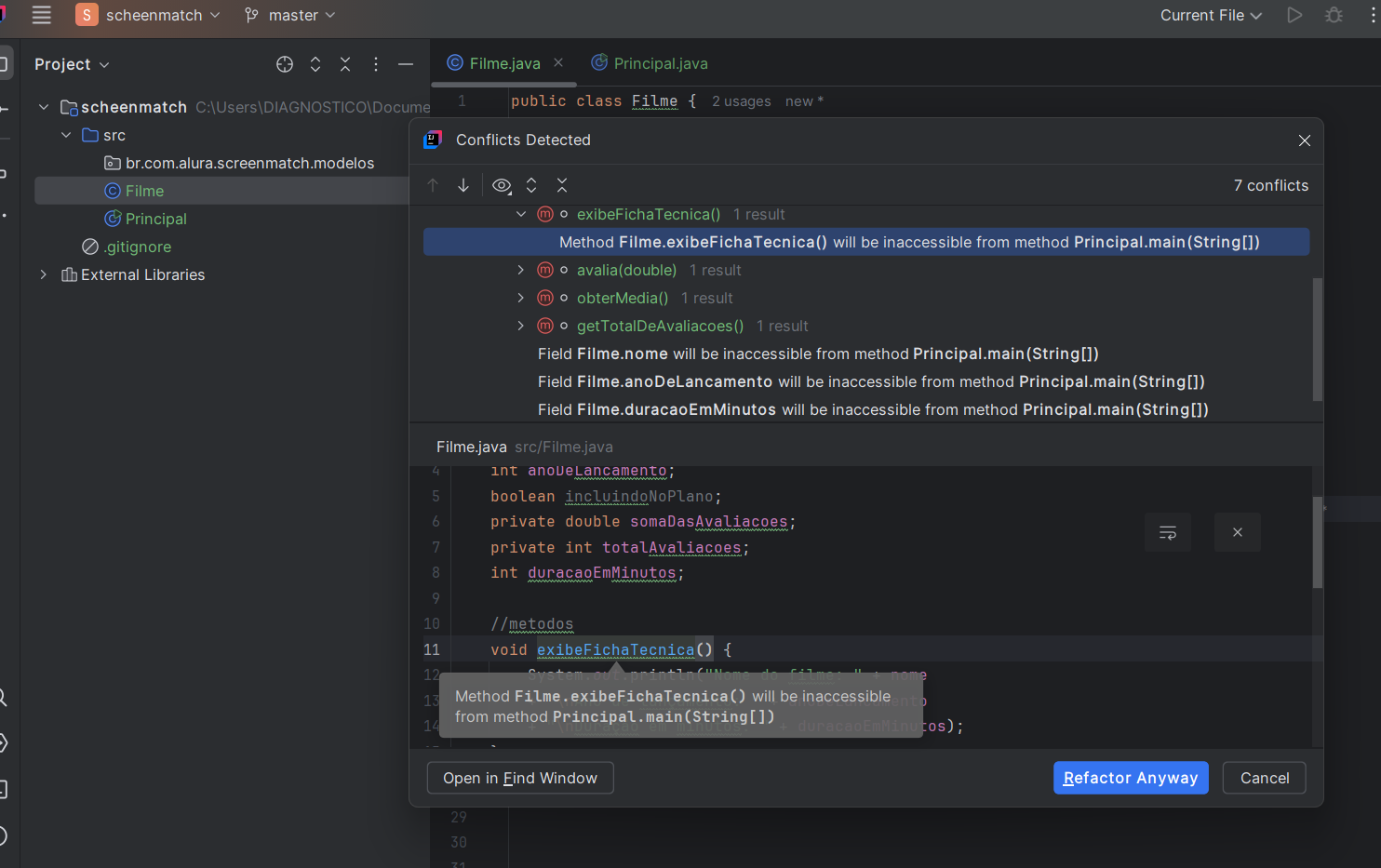
Task: Open the Project view dropdown
Action: click(72, 64)
